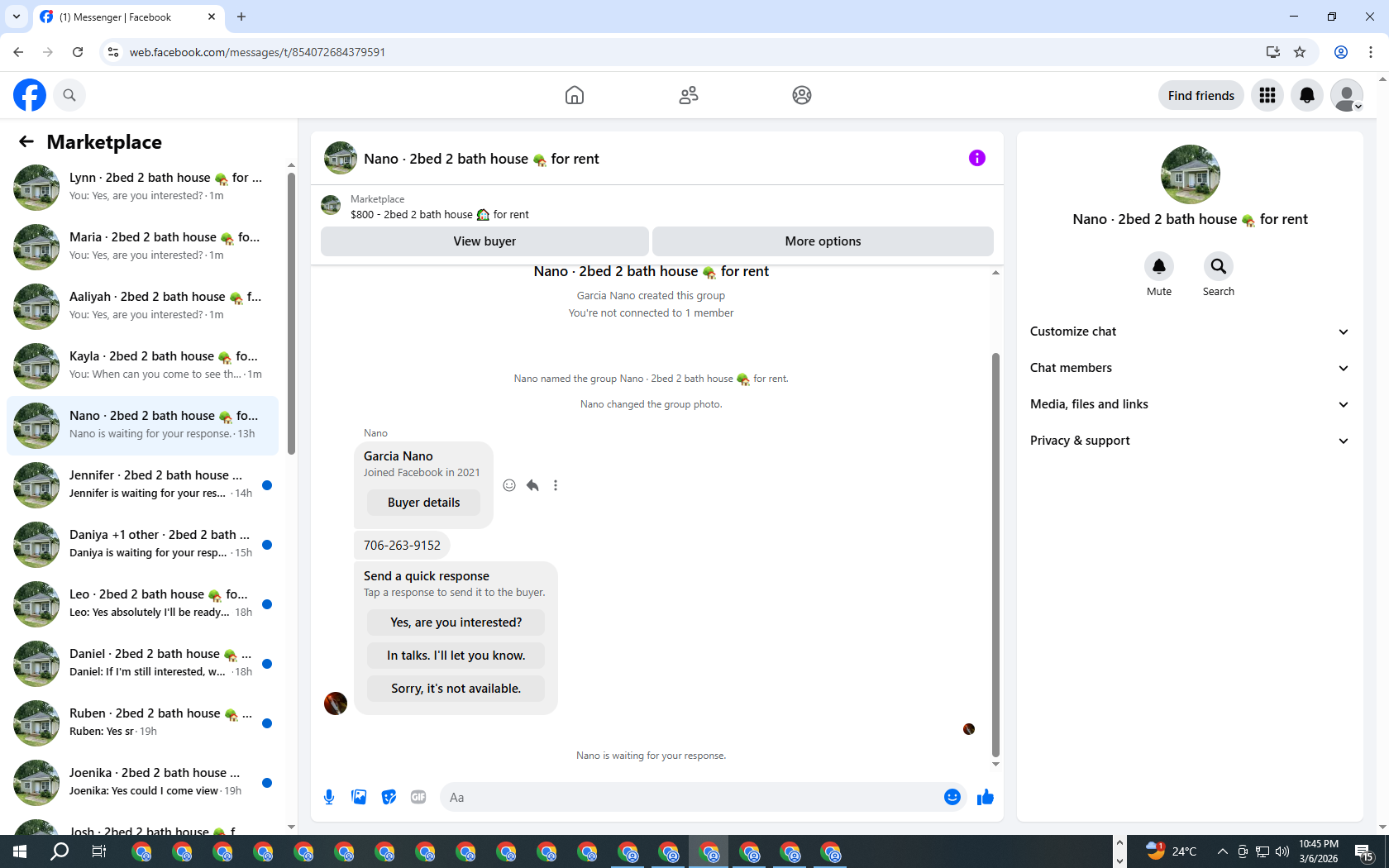The image size is (1389, 868).
Task: Open the Groups icon in top nav
Action: click(802, 95)
